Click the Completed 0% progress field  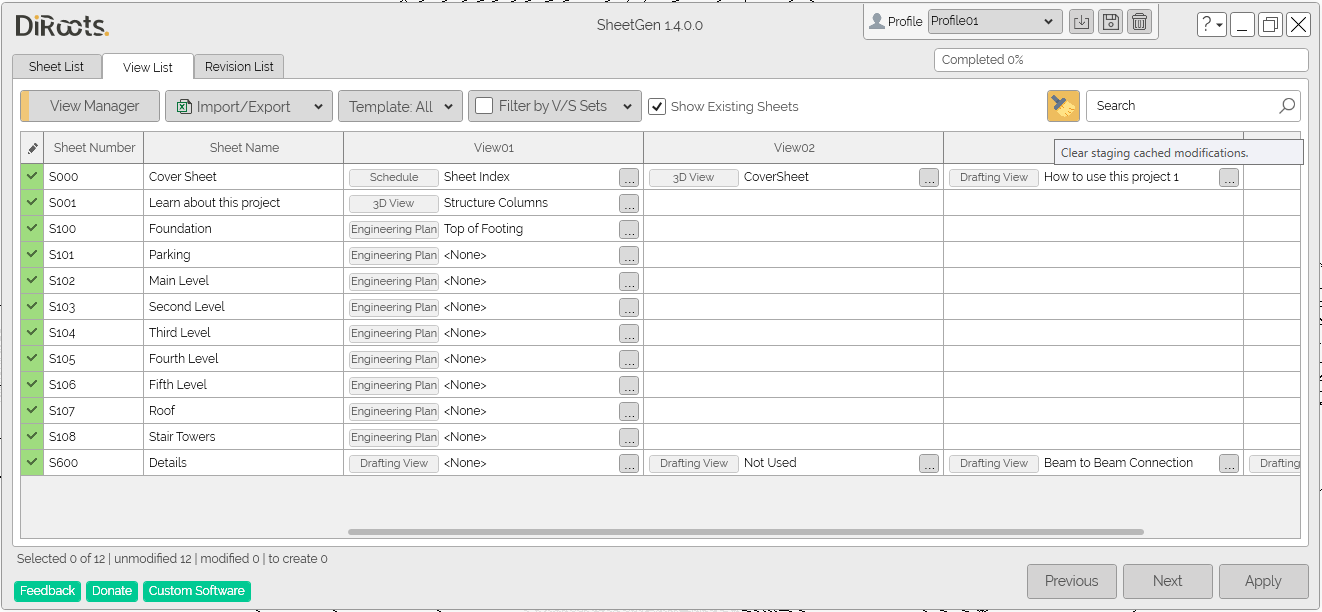tap(1119, 60)
